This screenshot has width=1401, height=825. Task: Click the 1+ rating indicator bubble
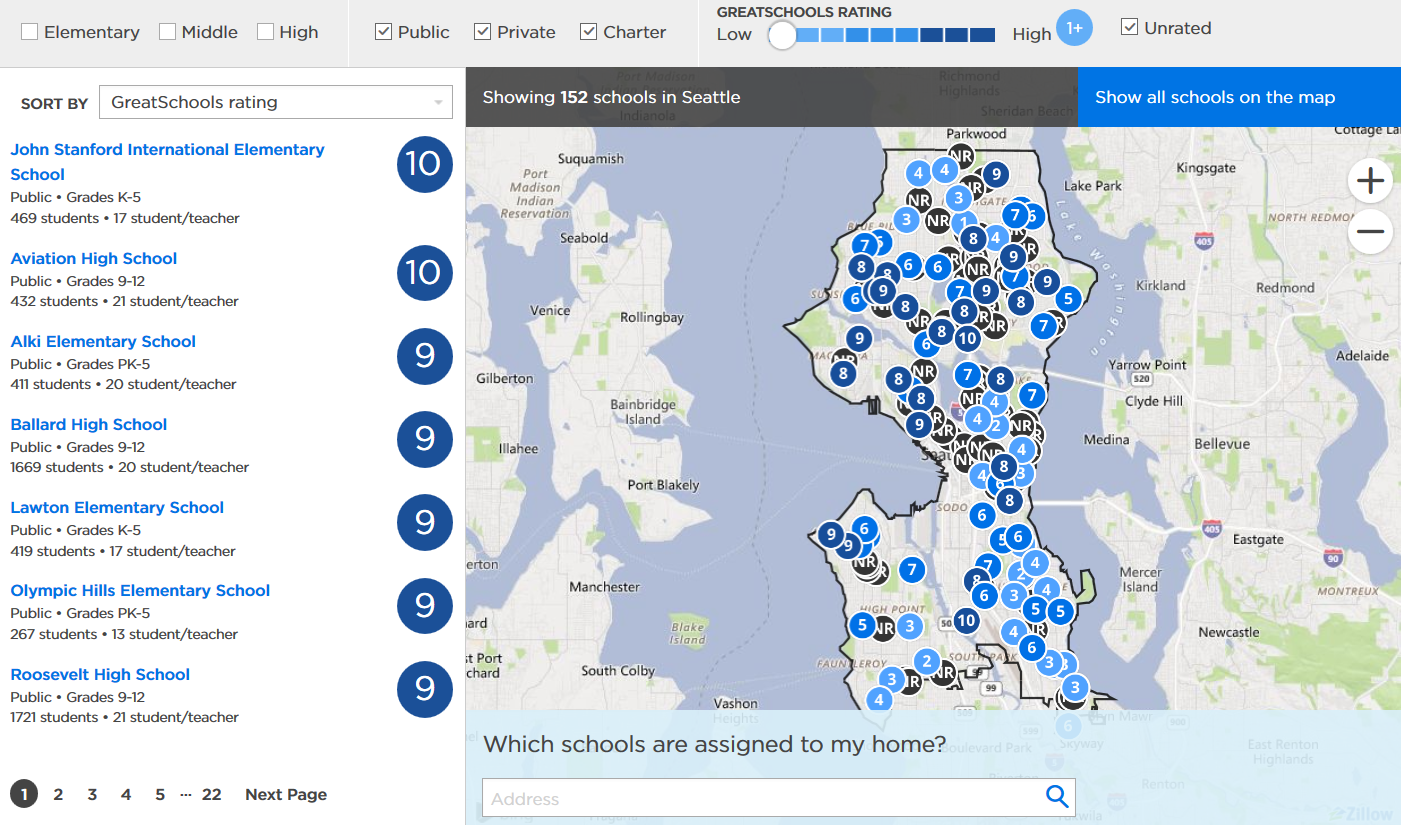click(1074, 29)
